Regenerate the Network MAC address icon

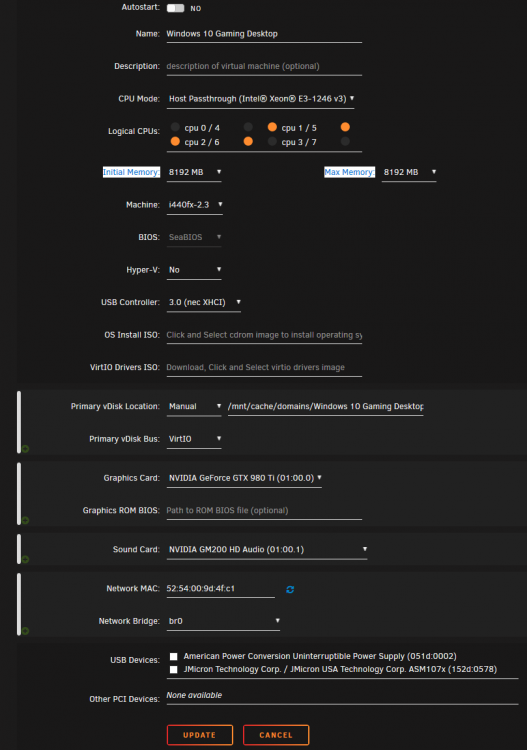tap(290, 589)
